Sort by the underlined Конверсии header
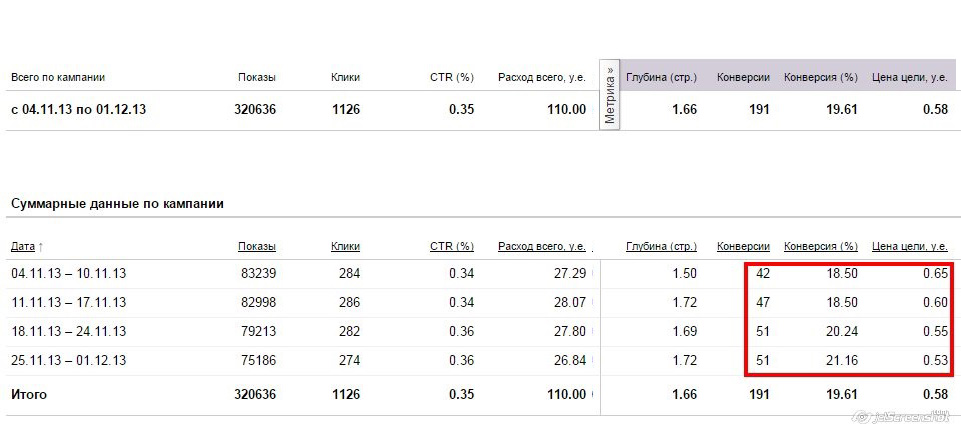This screenshot has width=961, height=429. coord(743,246)
